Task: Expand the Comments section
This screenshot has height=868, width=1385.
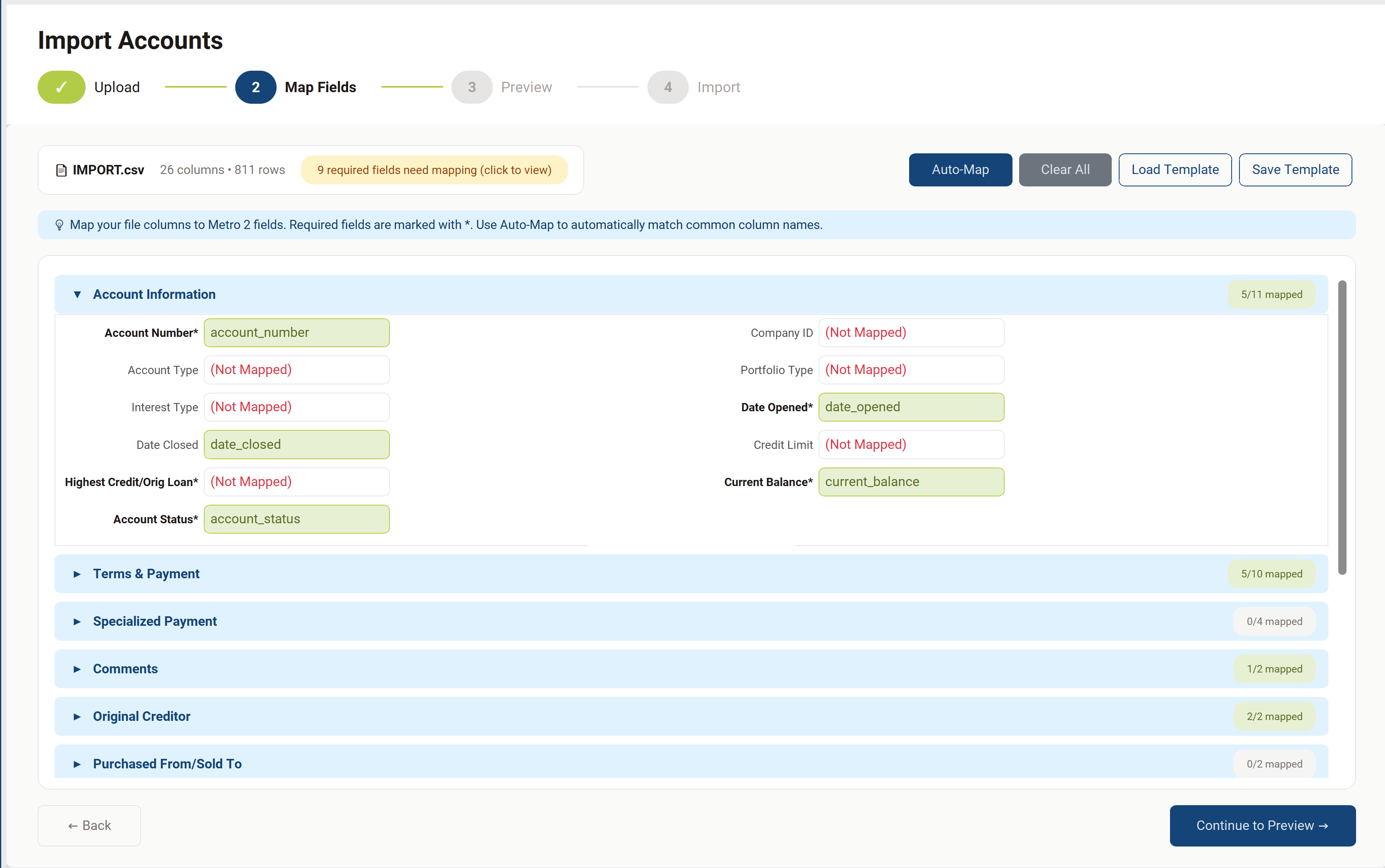Action: coord(691,669)
